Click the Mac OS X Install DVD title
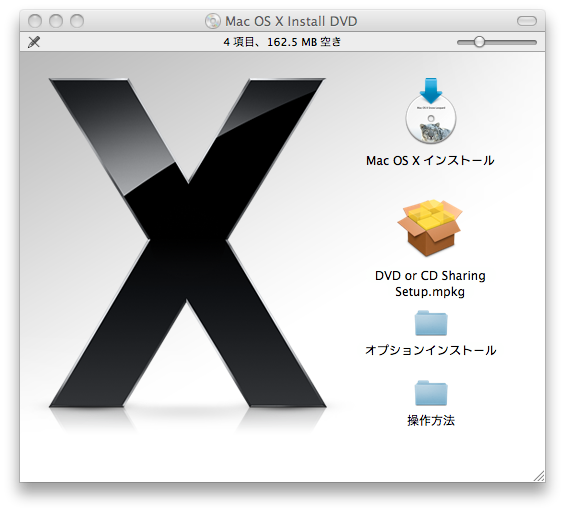Image resolution: width=565 pixels, height=512 pixels. click(291, 21)
